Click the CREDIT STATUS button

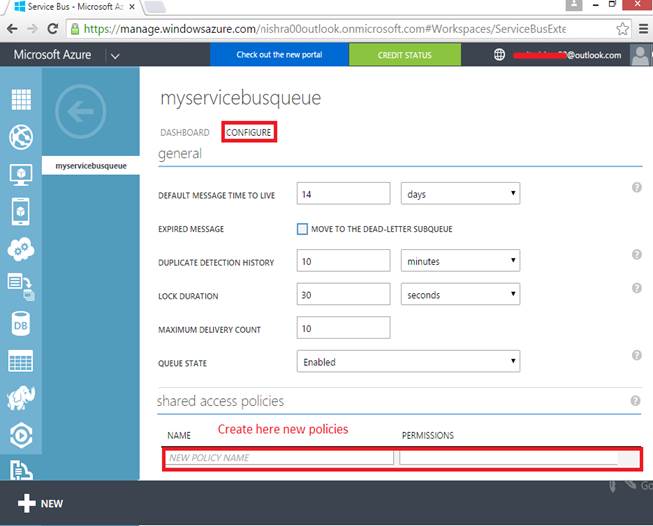pyautogui.click(x=405, y=55)
